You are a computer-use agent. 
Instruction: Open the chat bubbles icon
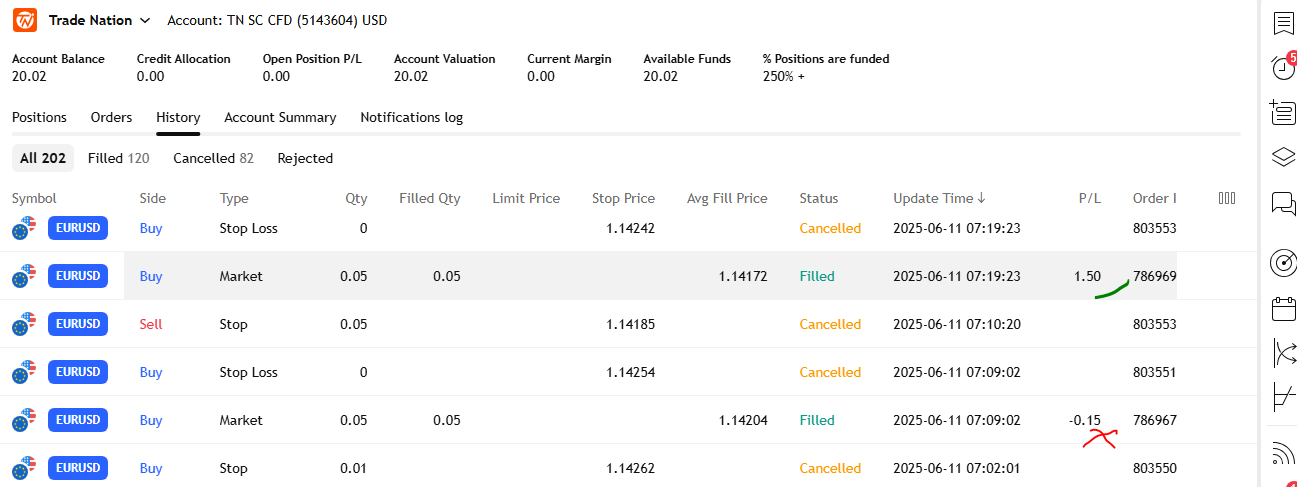click(1283, 204)
